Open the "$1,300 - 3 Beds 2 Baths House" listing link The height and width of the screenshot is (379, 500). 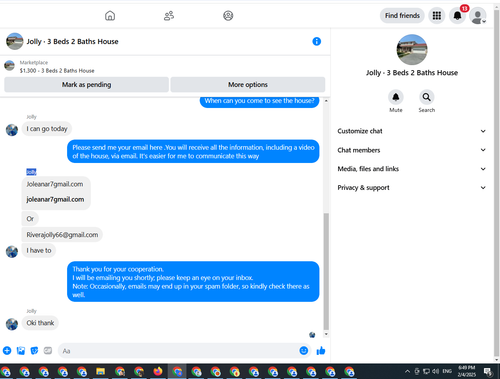[57, 71]
